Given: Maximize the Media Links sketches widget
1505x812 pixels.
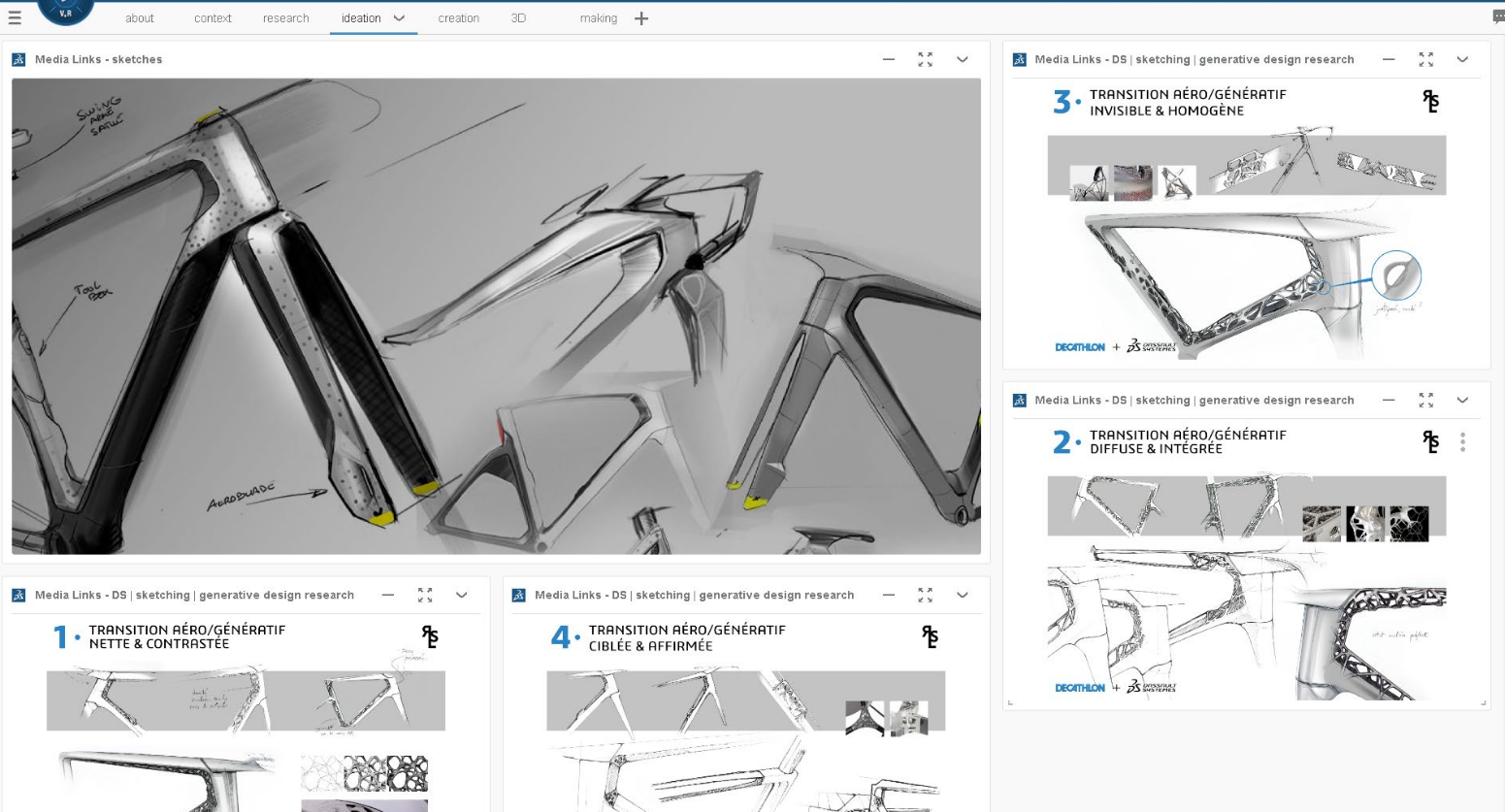Looking at the screenshot, I should click(x=925, y=59).
